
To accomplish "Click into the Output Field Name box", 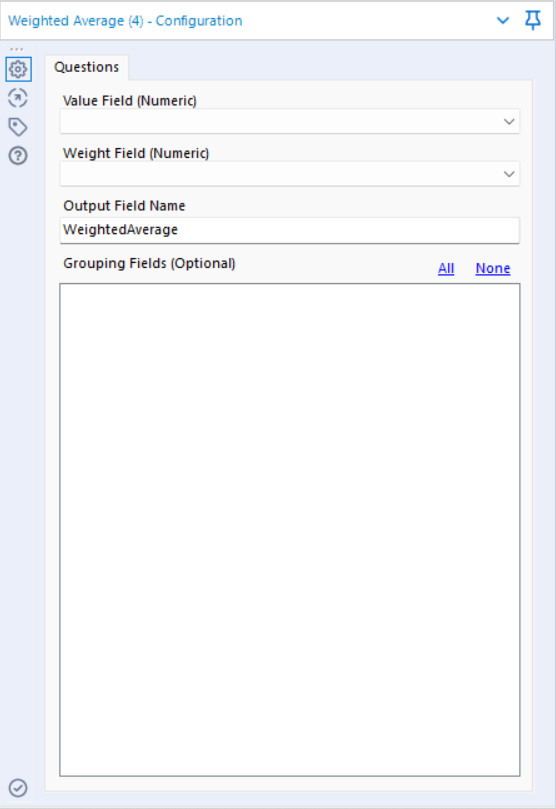I will (x=290, y=230).
